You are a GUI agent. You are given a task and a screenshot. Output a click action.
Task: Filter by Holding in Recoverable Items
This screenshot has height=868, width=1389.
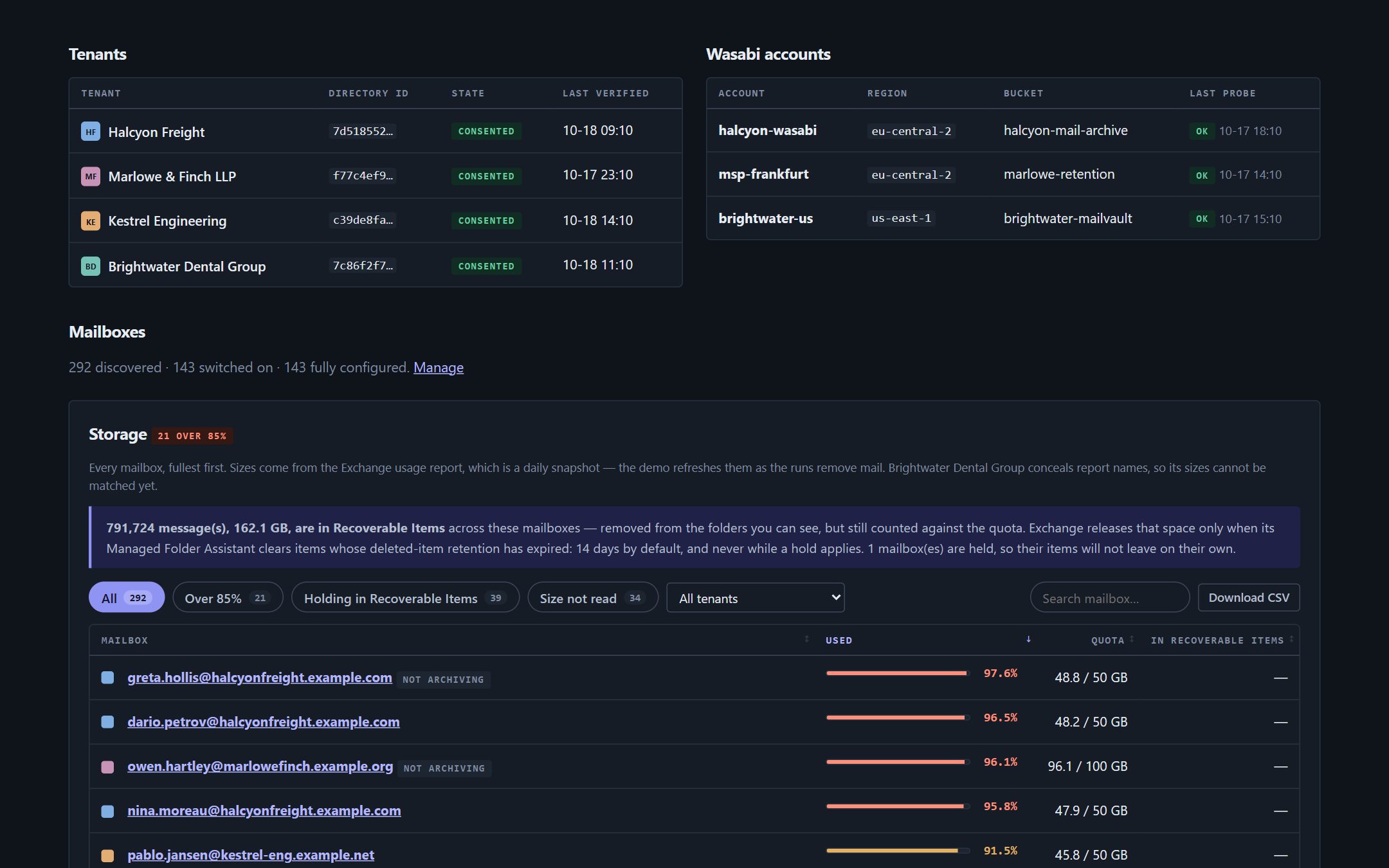pos(405,598)
